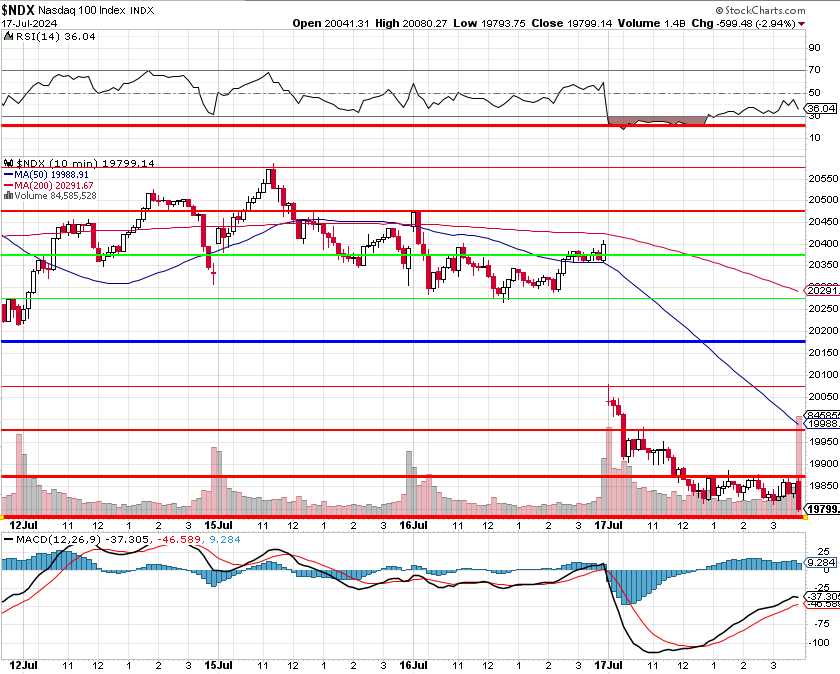
Task: Click the 17-Jul-2024 date under title
Action: tap(28, 23)
